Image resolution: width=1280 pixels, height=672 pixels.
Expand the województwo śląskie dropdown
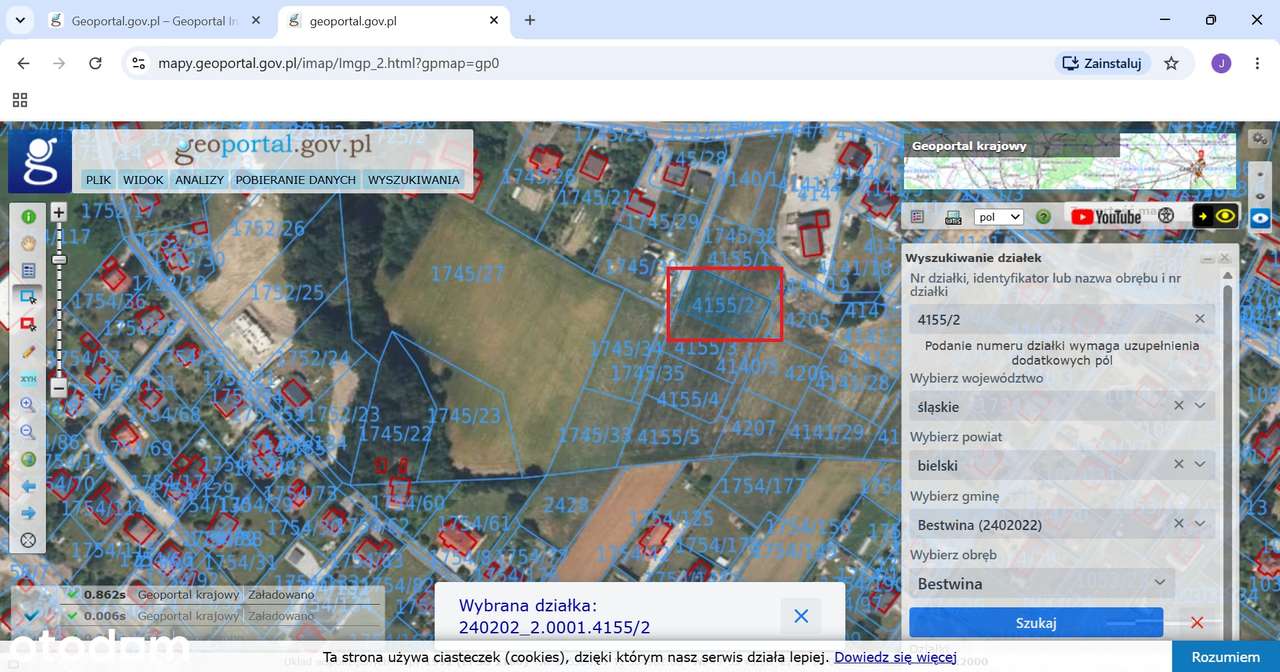click(1200, 406)
